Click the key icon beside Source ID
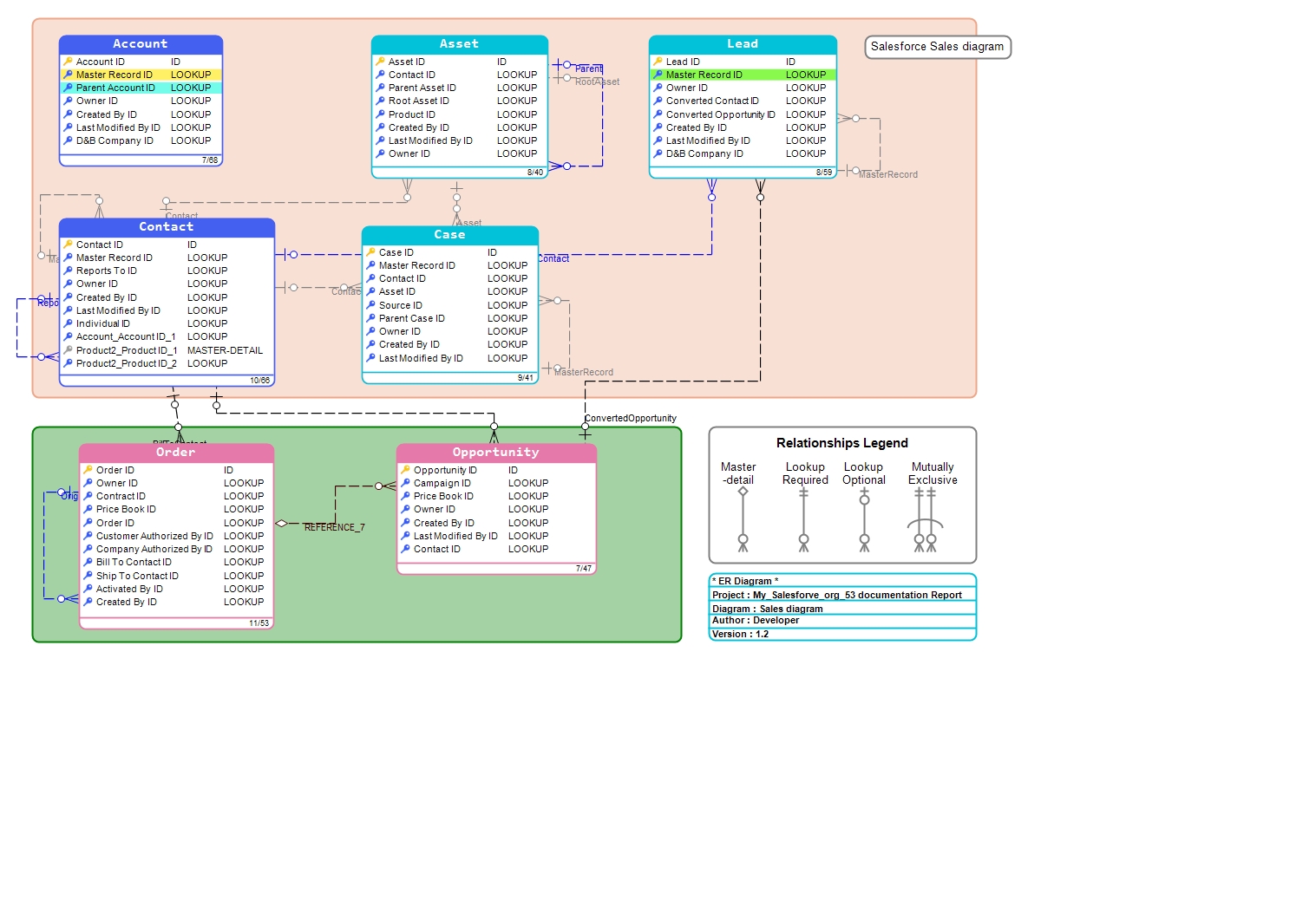Screen dimensions: 1316x913 pyautogui.click(x=370, y=305)
